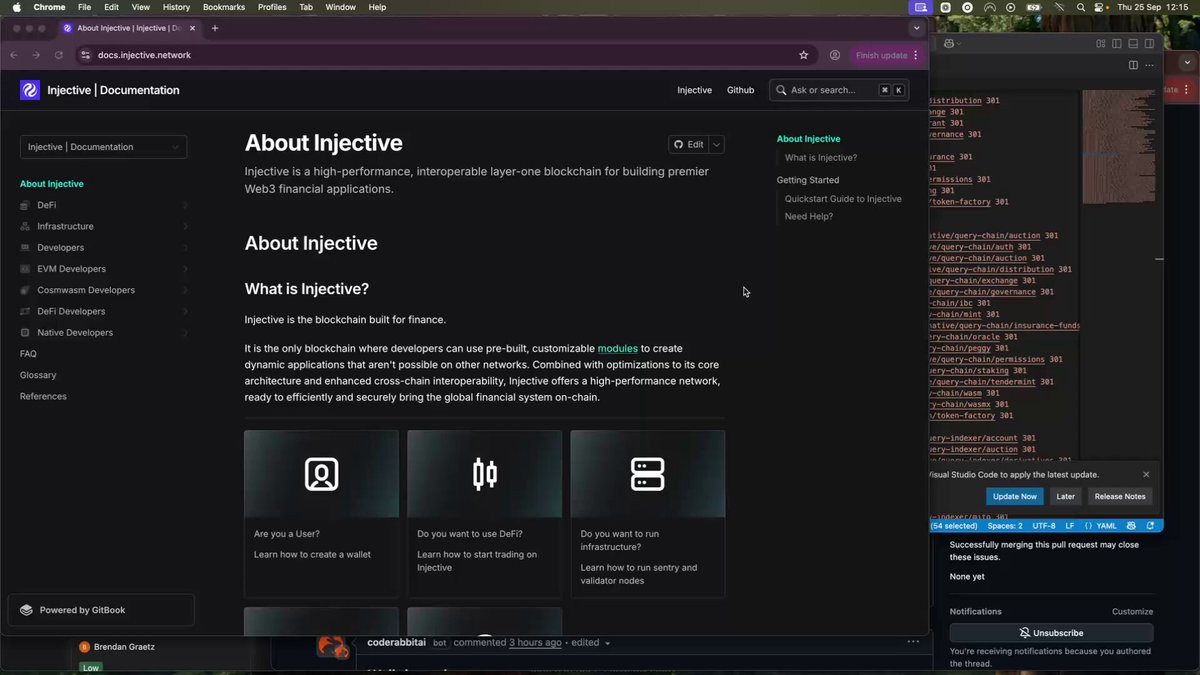The width and height of the screenshot is (1200, 675).
Task: Open the Profiles menu
Action: (x=272, y=7)
